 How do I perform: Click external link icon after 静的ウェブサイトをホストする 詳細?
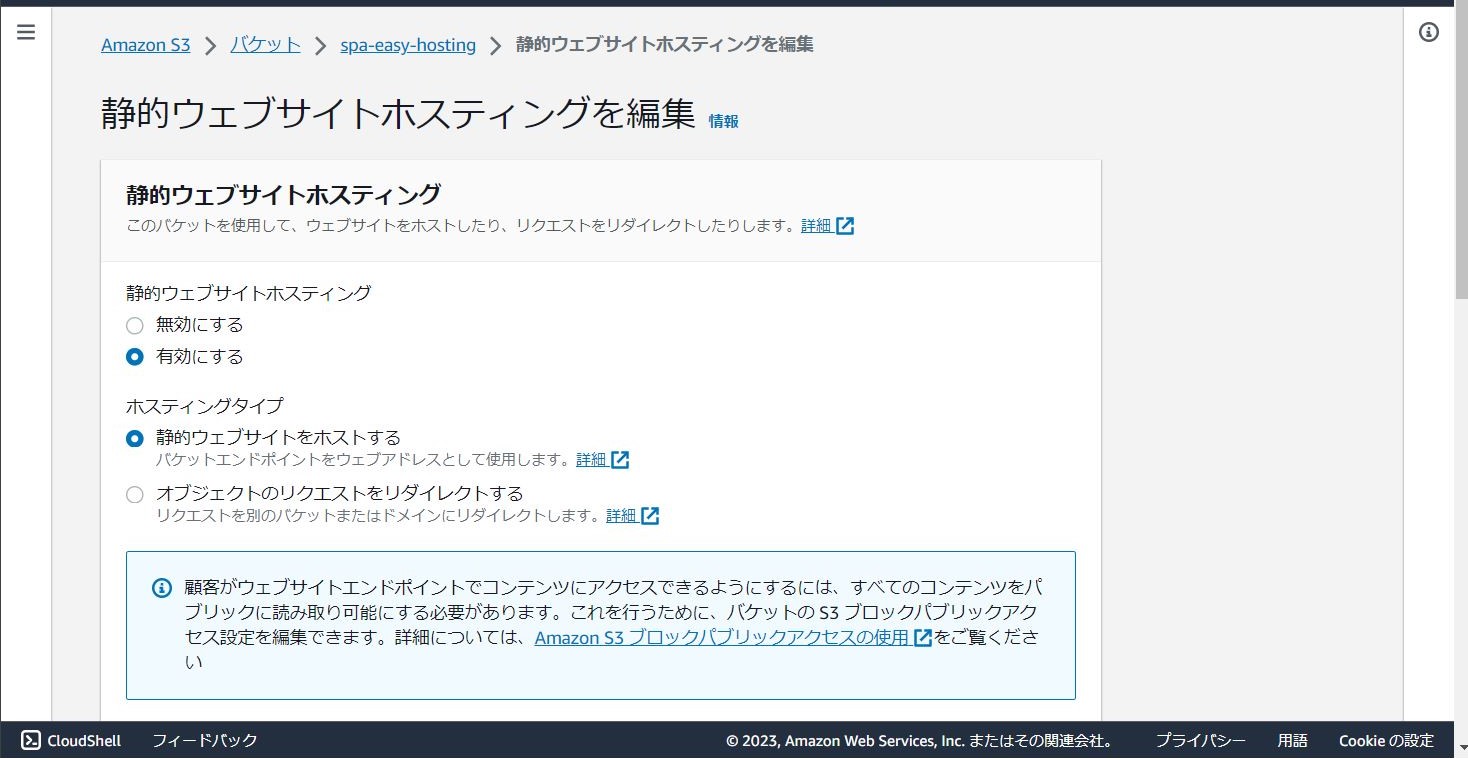pos(620,460)
